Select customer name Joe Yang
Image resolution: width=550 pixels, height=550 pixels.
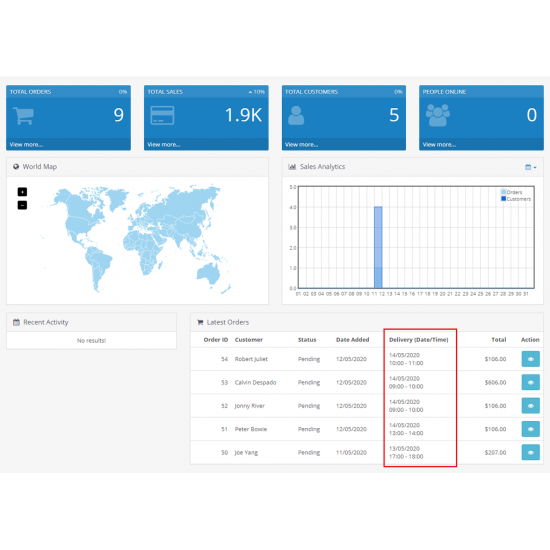(246, 452)
